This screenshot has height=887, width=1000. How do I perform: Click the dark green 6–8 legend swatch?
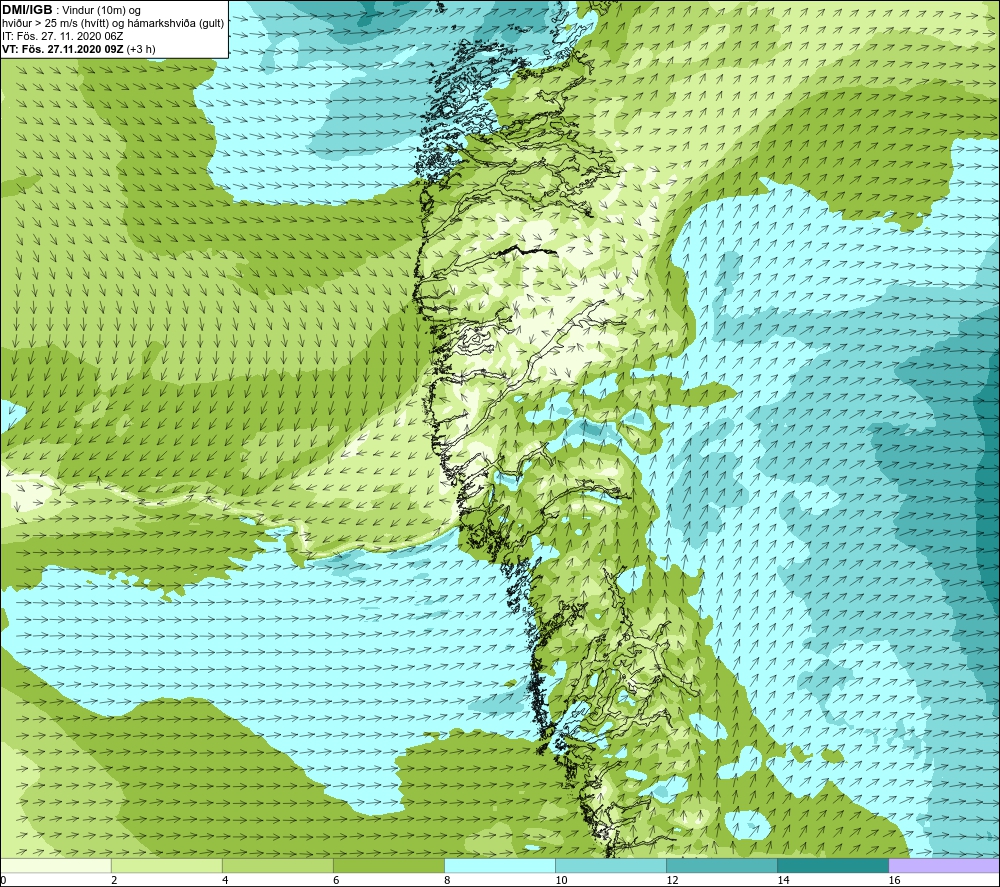(x=388, y=865)
